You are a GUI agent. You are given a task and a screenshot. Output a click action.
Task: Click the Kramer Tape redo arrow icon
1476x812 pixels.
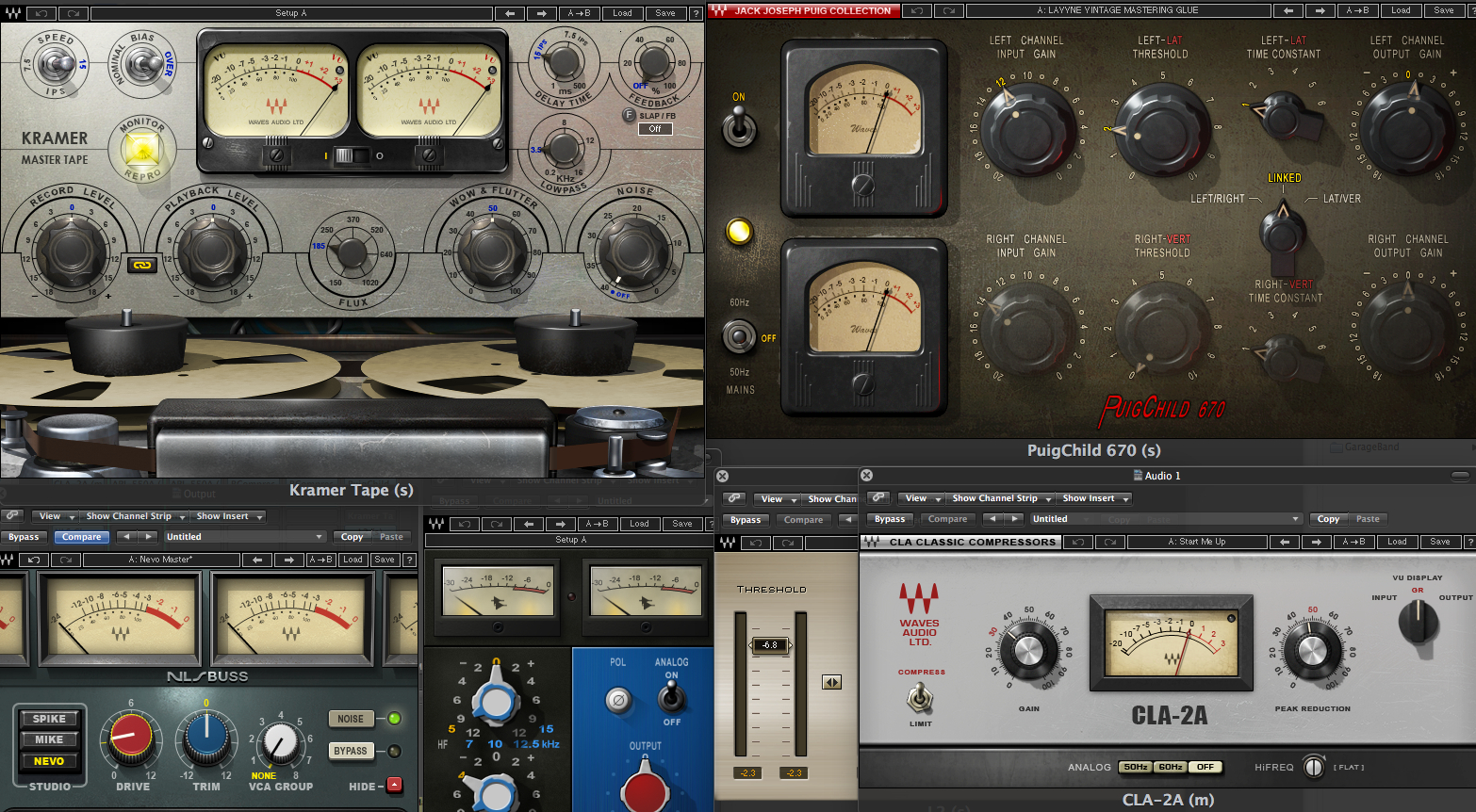pyautogui.click(x=73, y=13)
